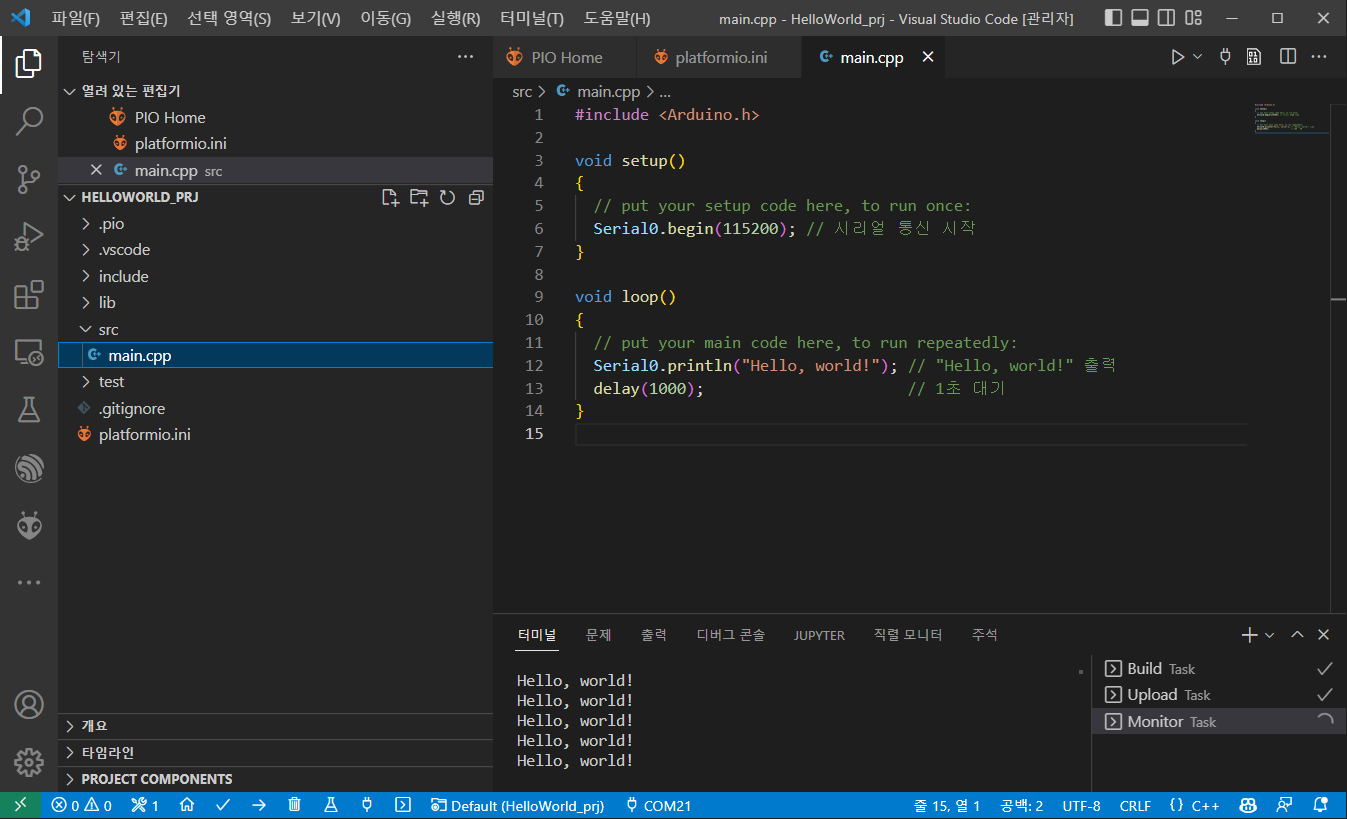Viewport: 1347px width, 819px height.
Task: Close the main.cpp editor tab
Action: [927, 57]
